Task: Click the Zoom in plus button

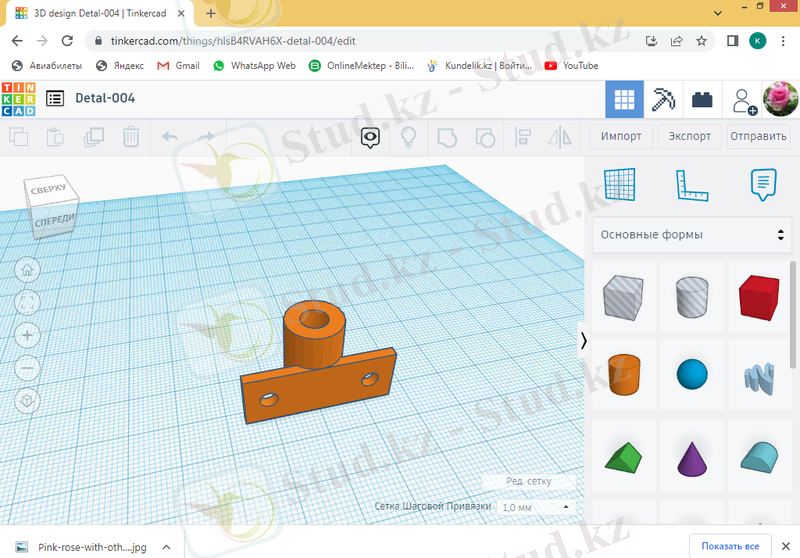Action: coord(27,334)
